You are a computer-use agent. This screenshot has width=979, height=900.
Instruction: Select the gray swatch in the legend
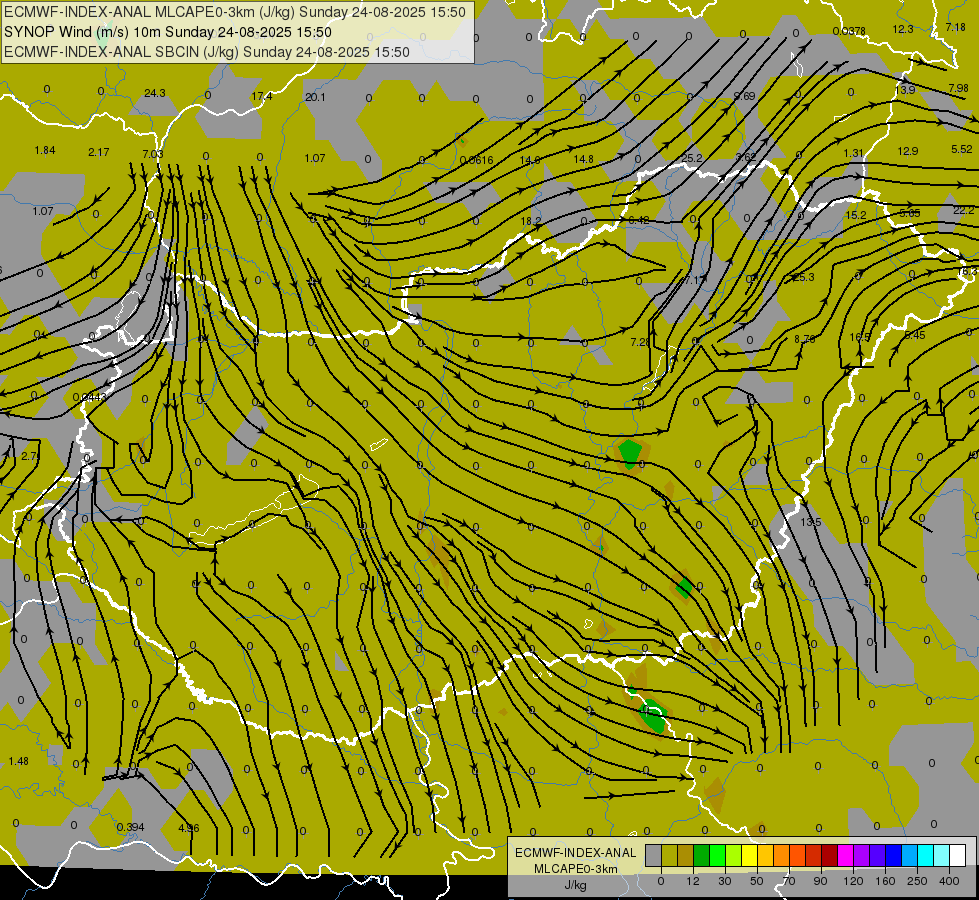coord(653,856)
